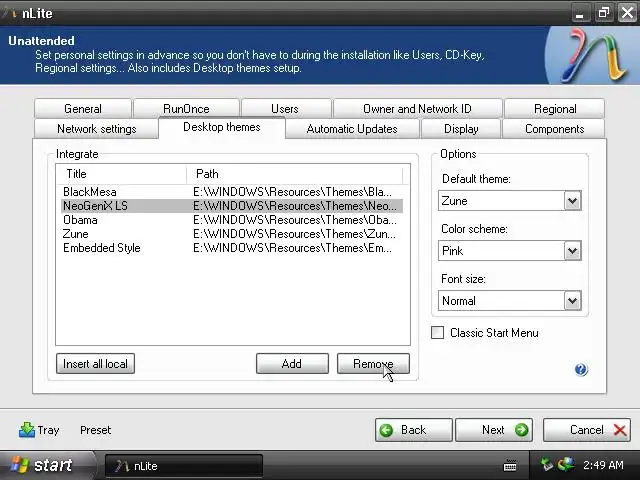Select the BlackMesa theme row
The image size is (640, 480).
232,192
